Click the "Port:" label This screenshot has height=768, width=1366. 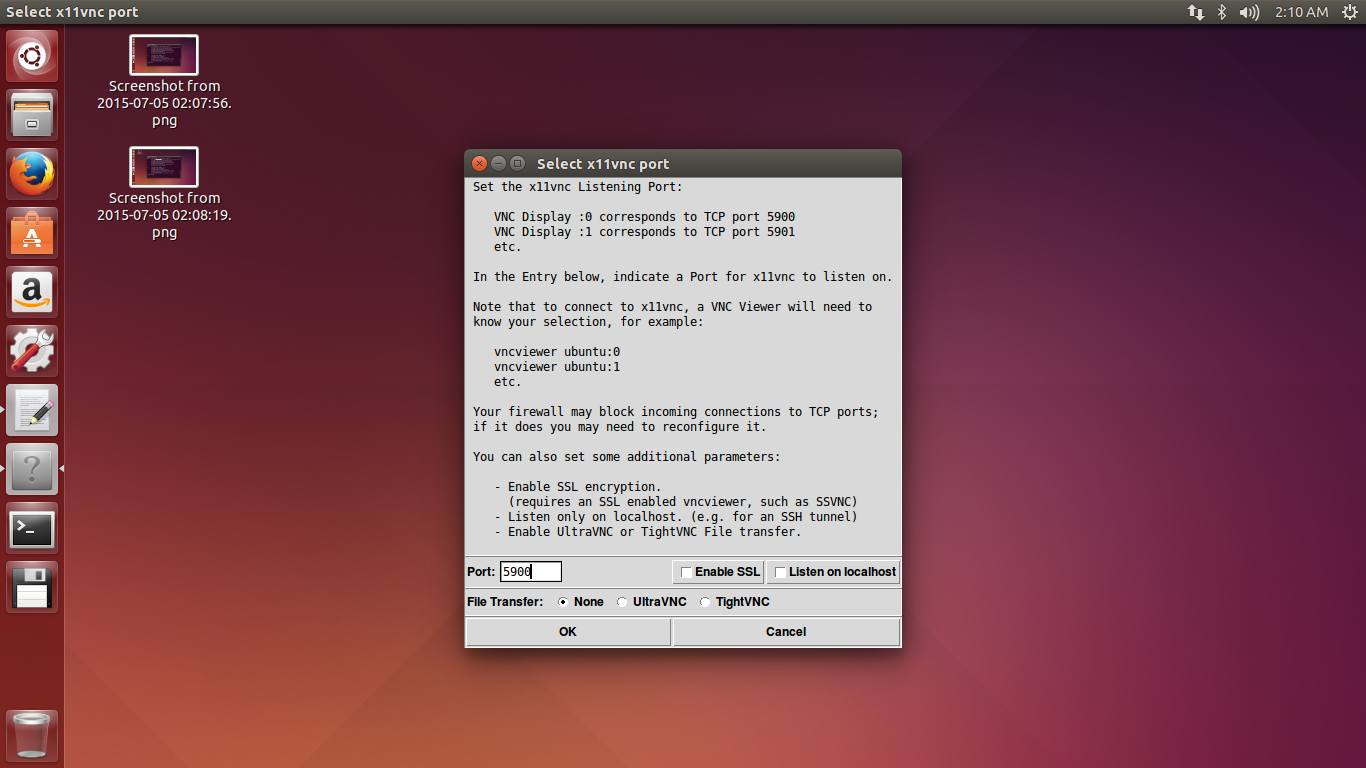[481, 572]
